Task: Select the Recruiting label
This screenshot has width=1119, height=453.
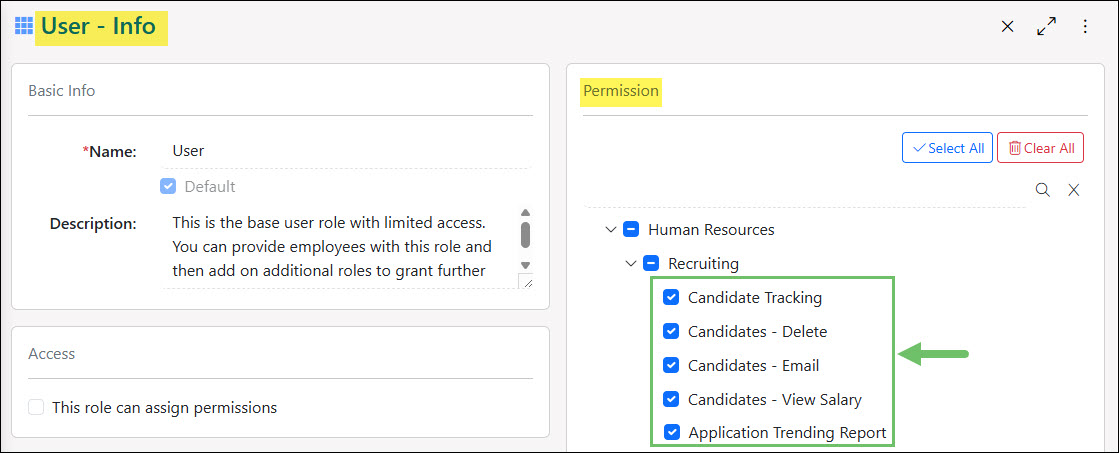Action: coord(703,263)
